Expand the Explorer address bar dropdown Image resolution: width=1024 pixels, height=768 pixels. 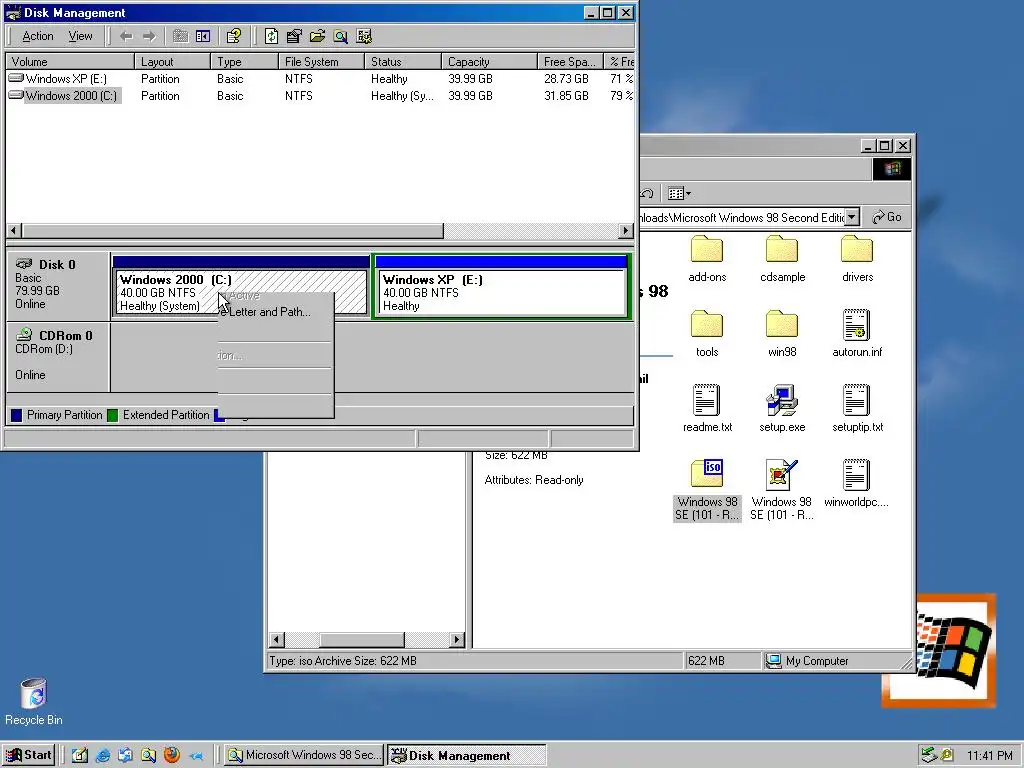pyautogui.click(x=852, y=217)
